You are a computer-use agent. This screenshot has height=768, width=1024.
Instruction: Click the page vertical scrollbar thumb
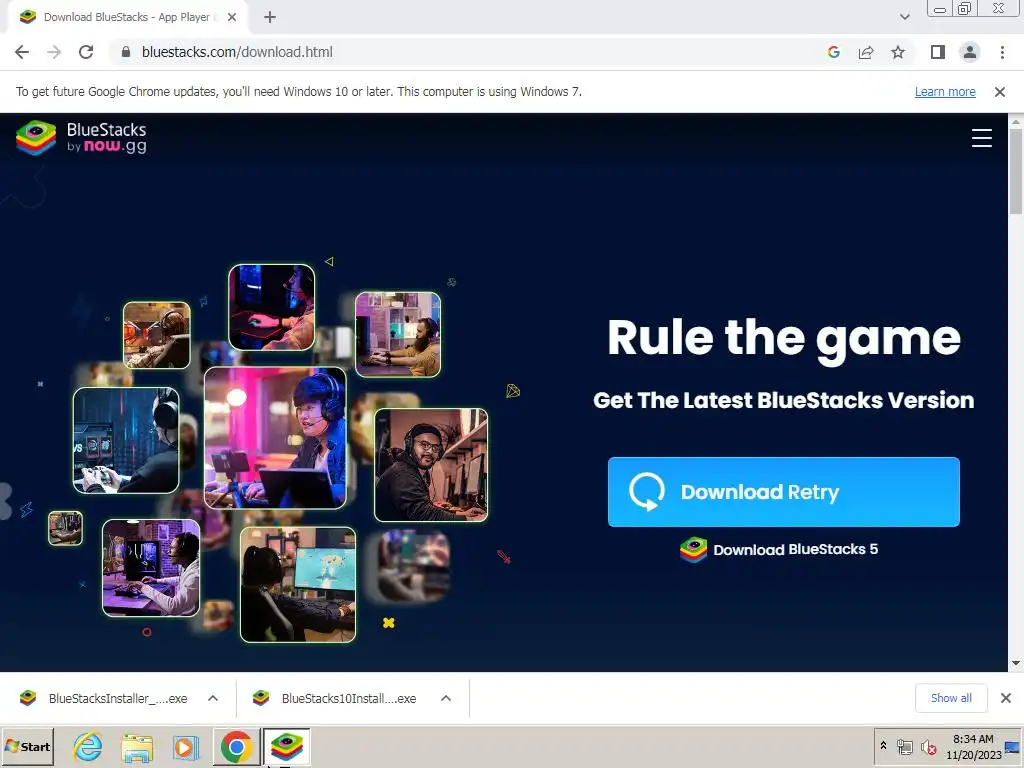coord(1016,171)
